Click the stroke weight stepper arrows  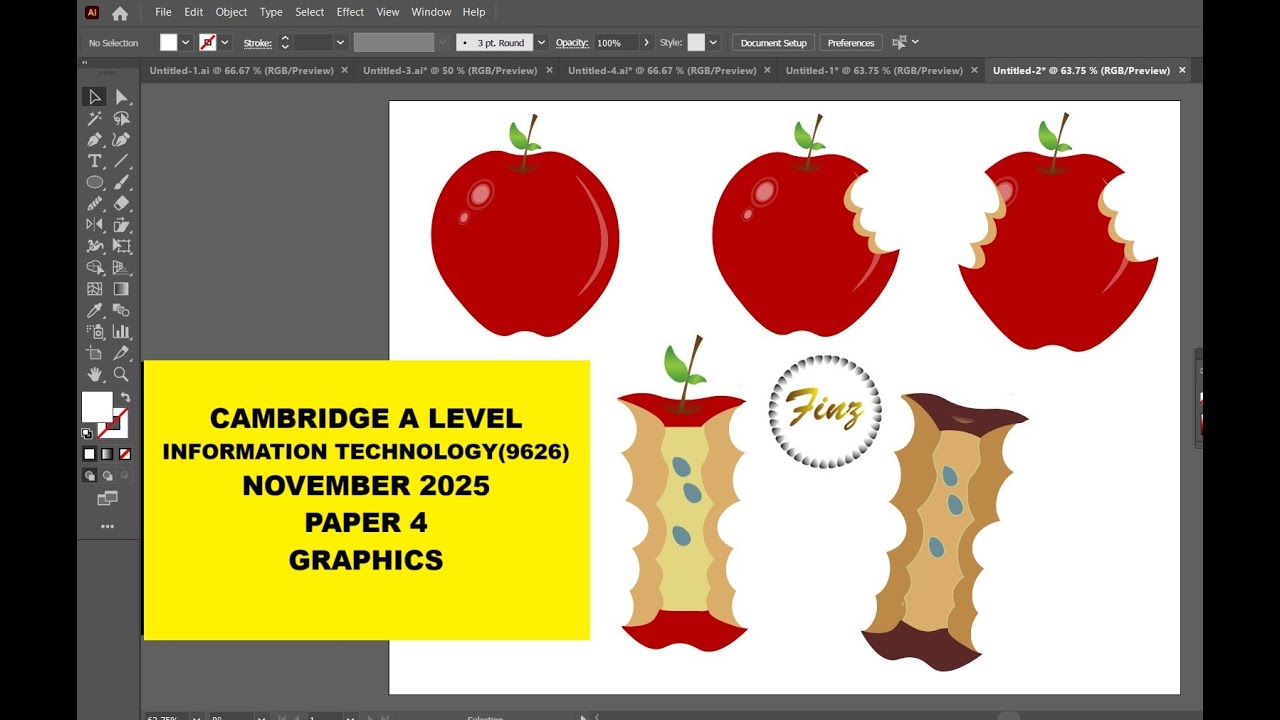pos(284,43)
